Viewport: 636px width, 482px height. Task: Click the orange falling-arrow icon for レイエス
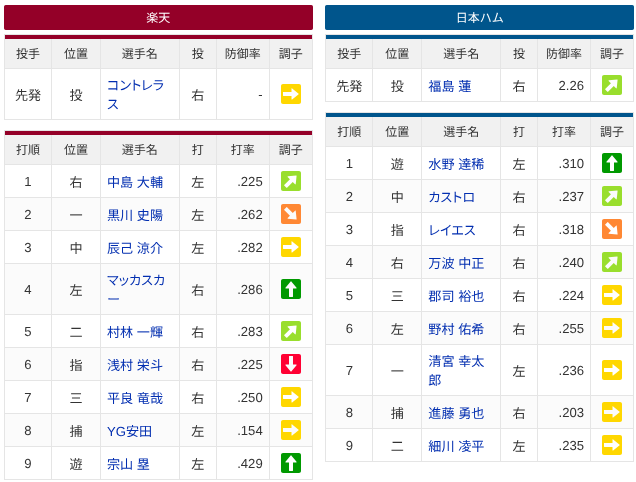pyautogui.click(x=612, y=229)
